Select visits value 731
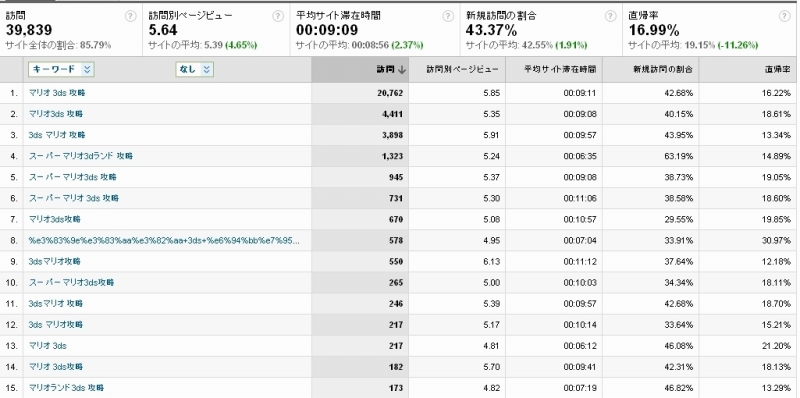The height and width of the screenshot is (398, 800). click(x=396, y=198)
